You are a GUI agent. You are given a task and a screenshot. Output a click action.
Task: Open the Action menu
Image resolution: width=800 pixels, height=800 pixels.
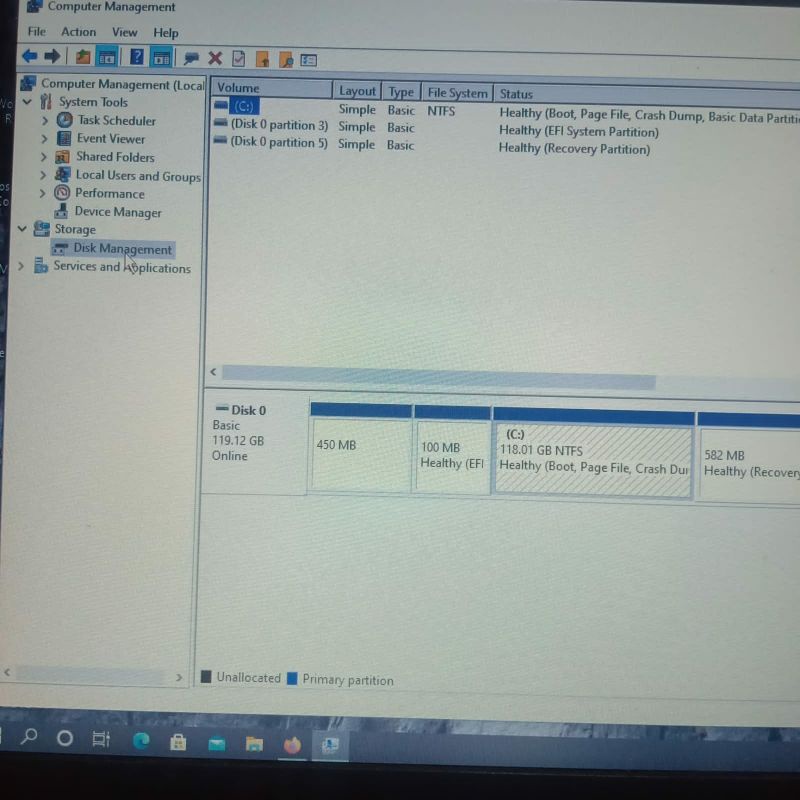pos(78,32)
